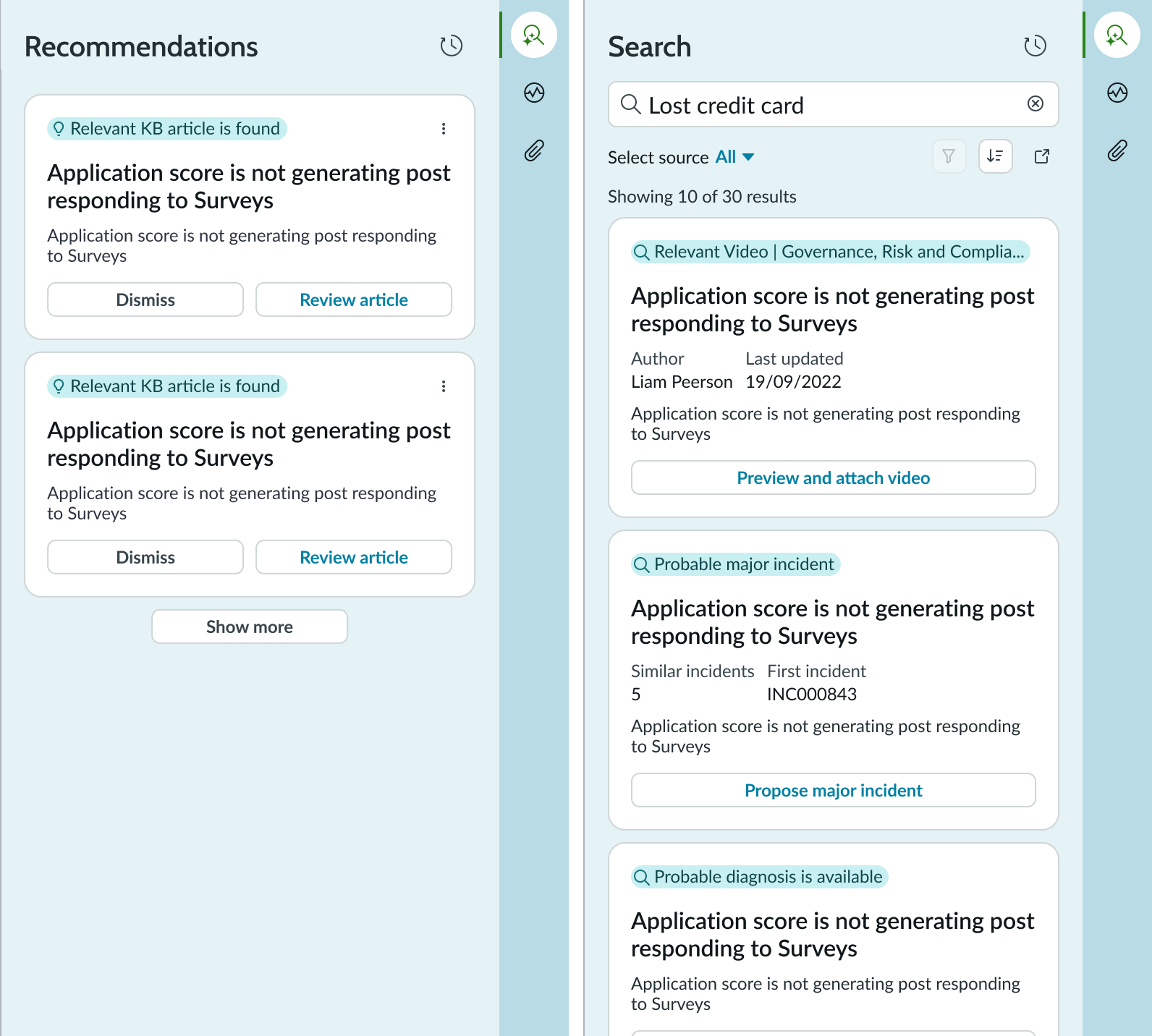
Task: Review article on second recommendation card
Action: click(x=353, y=557)
